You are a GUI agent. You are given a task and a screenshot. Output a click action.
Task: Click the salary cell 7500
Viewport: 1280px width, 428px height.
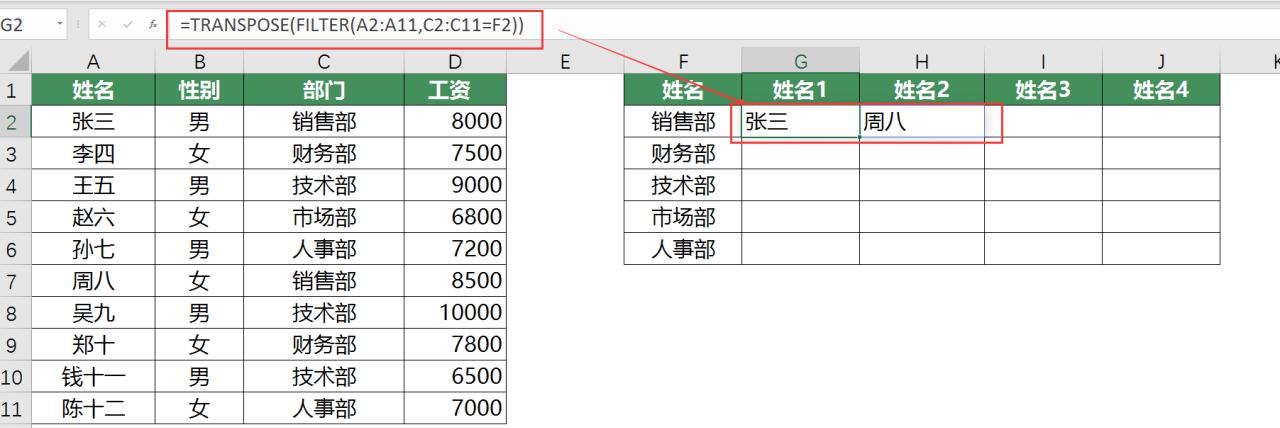(x=455, y=154)
